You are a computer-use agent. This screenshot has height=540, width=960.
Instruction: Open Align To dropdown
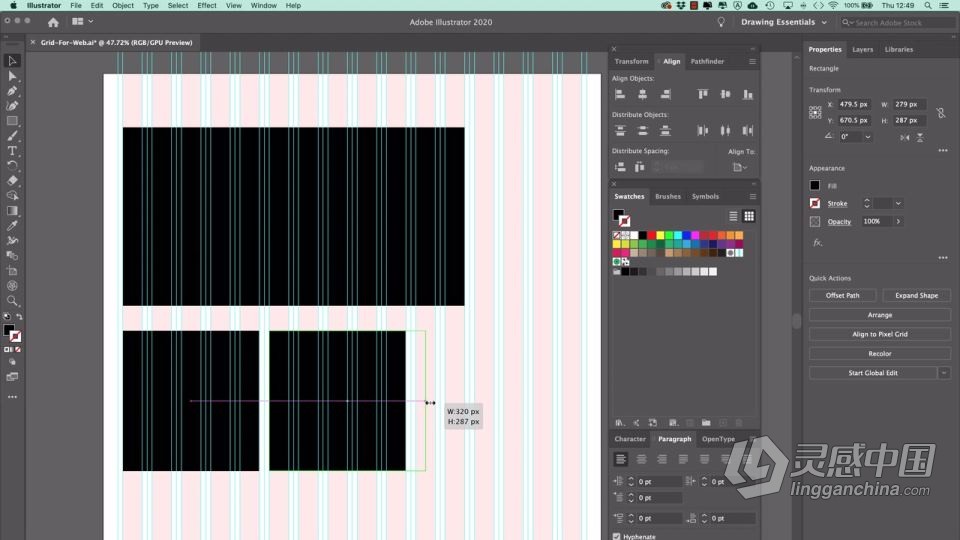pyautogui.click(x=740, y=167)
